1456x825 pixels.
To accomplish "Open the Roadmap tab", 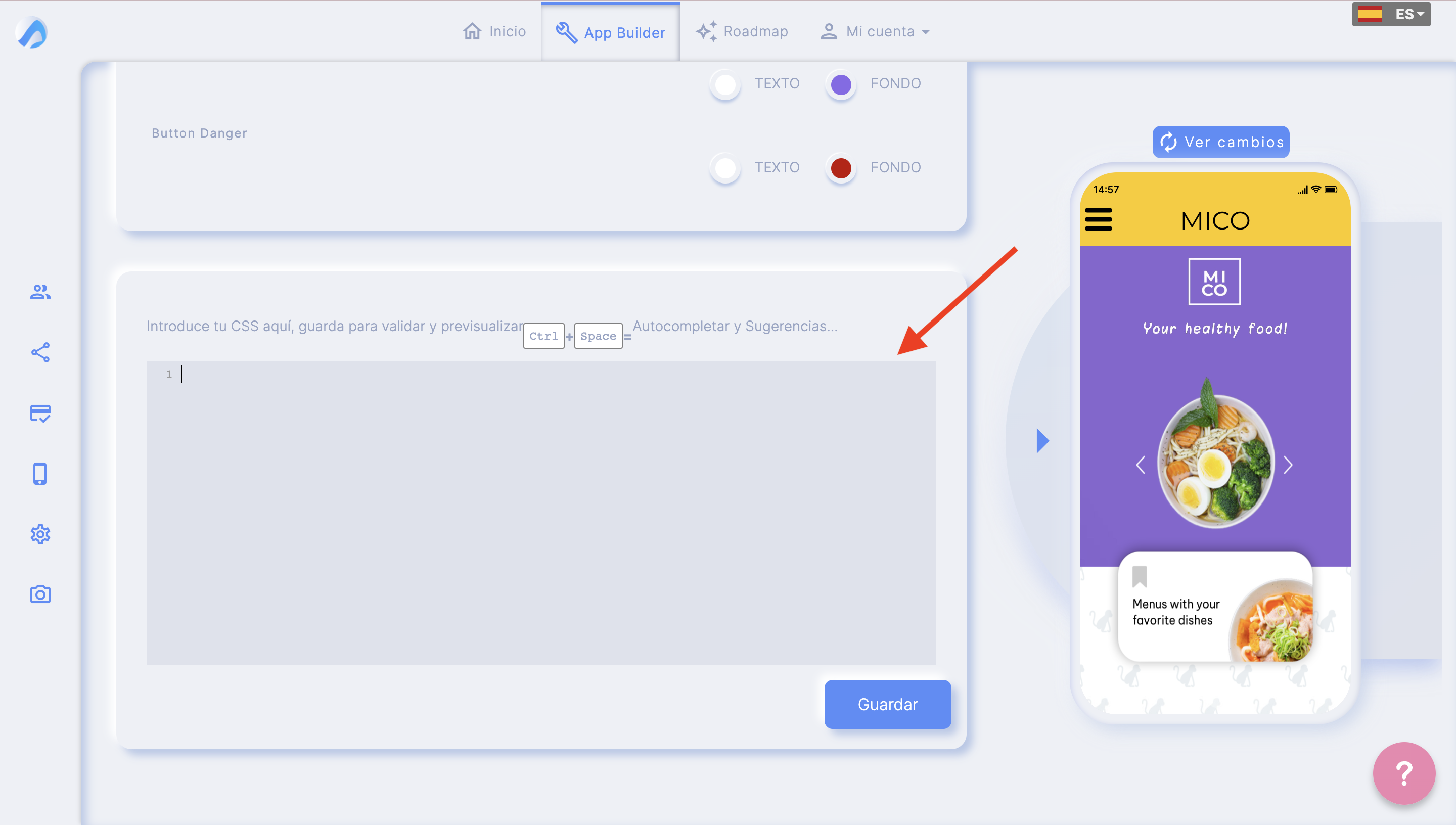I will point(742,31).
